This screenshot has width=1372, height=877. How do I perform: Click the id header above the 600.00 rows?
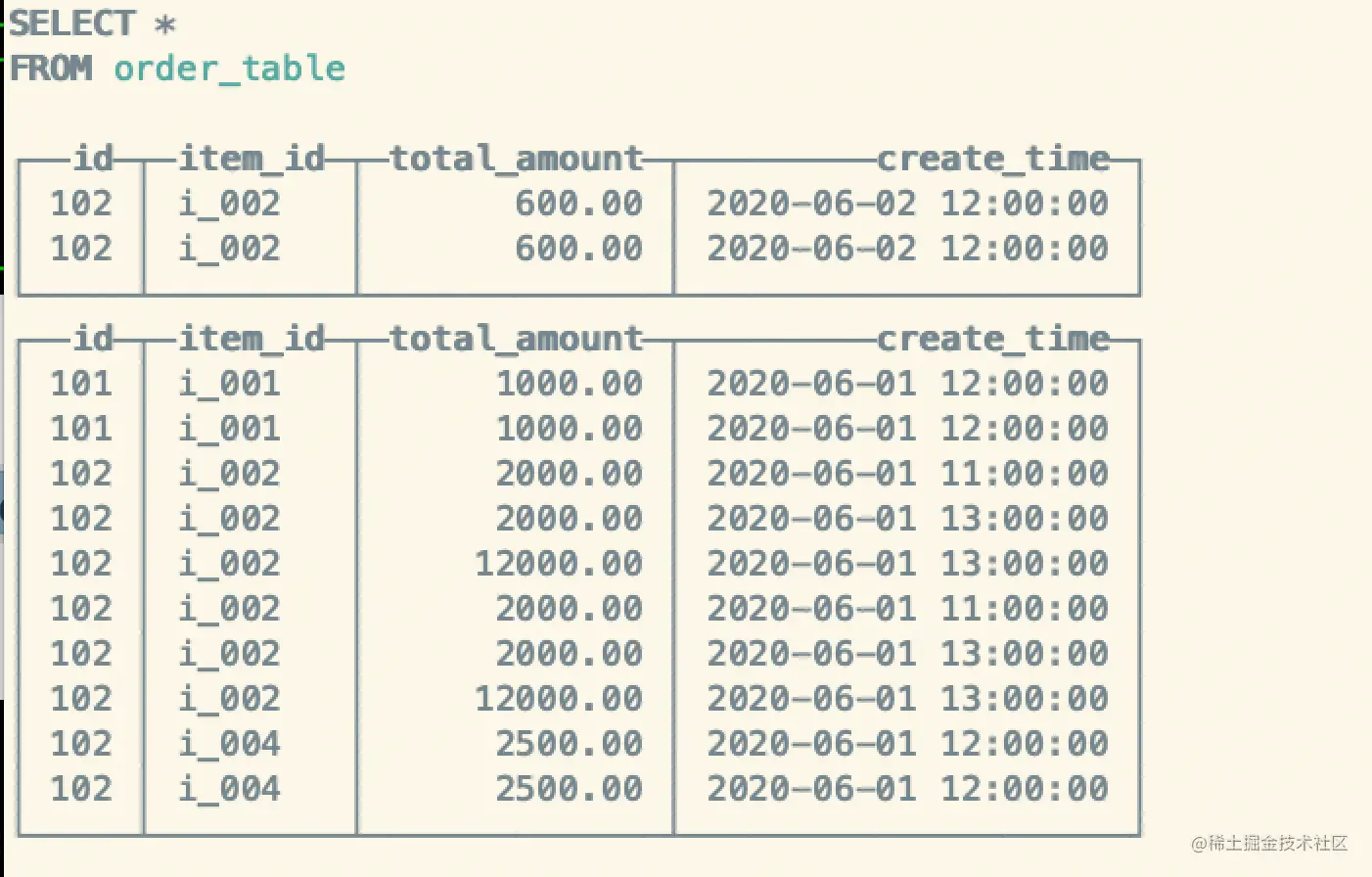93,159
